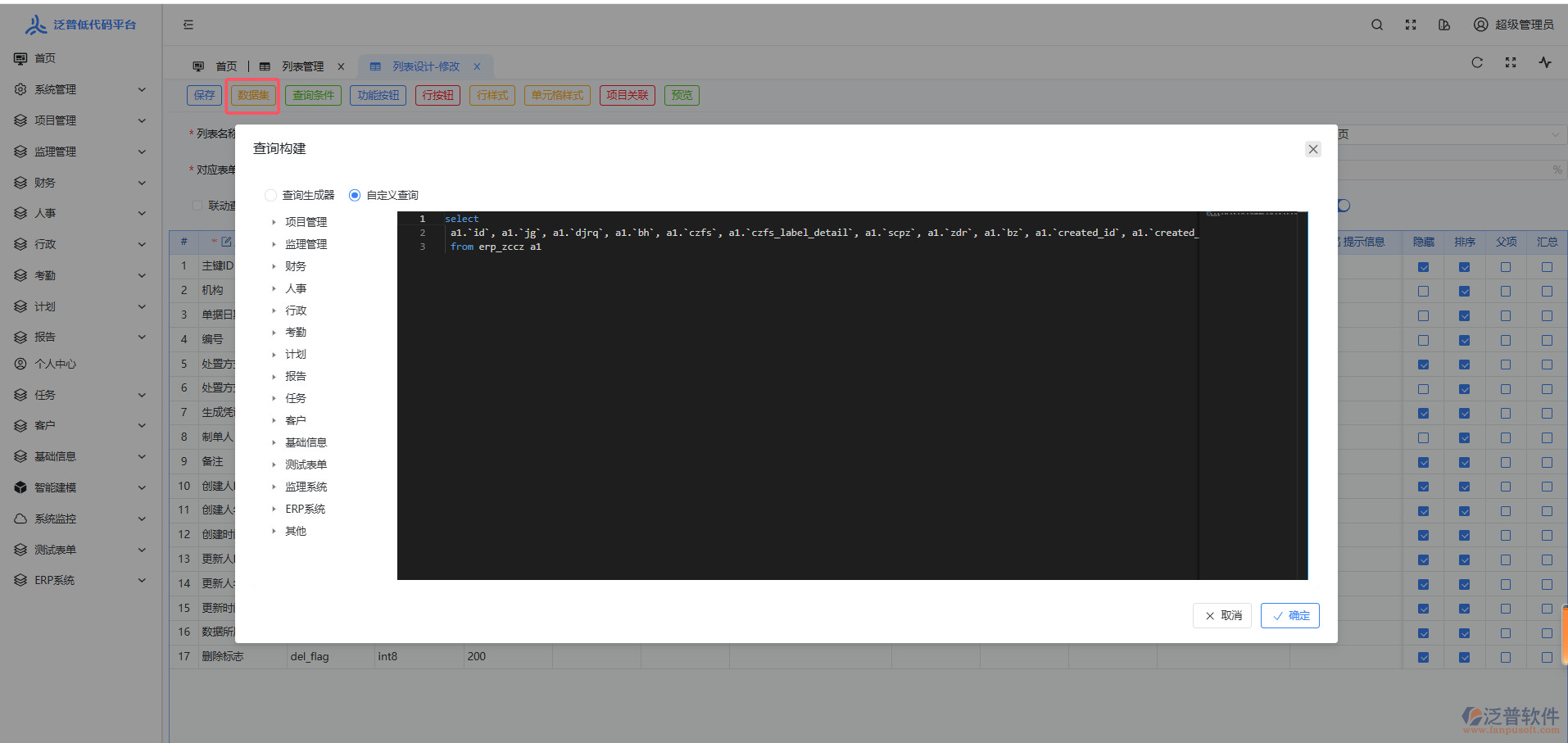Screen dimensions: 1568x743
Task: Close the query builder dialog with X
Action: (1313, 149)
